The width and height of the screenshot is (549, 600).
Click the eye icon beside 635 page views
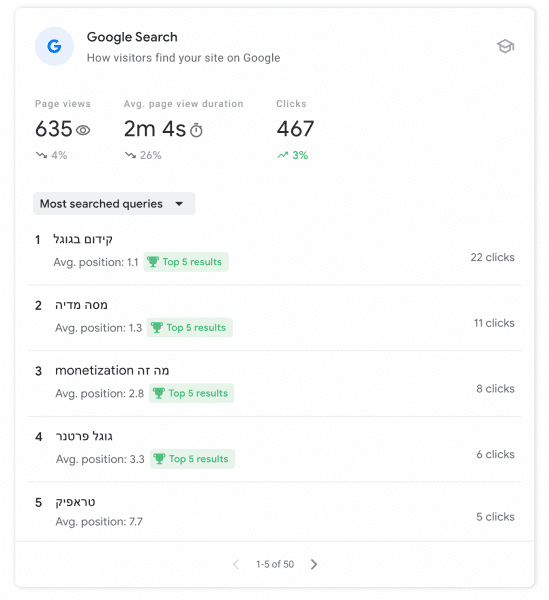pyautogui.click(x=83, y=130)
